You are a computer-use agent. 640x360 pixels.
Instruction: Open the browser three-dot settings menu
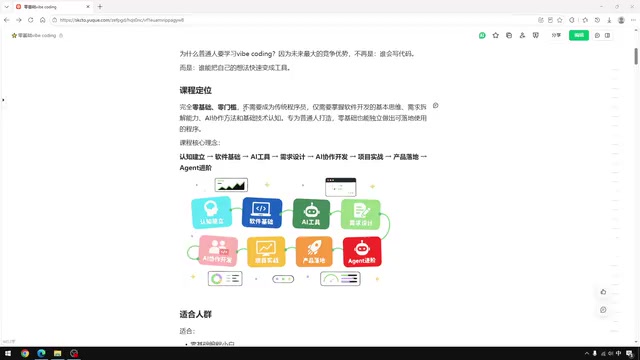click(633, 20)
